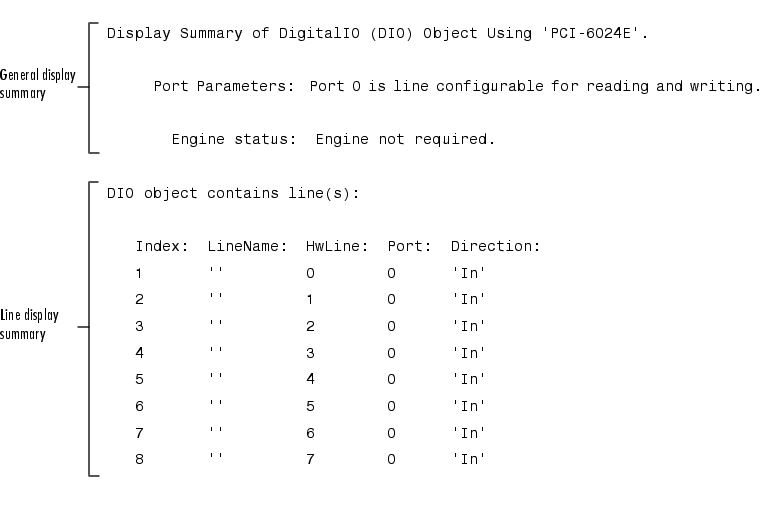
Task: Click the 'Line display summary' annotation label
Action: 29,324
